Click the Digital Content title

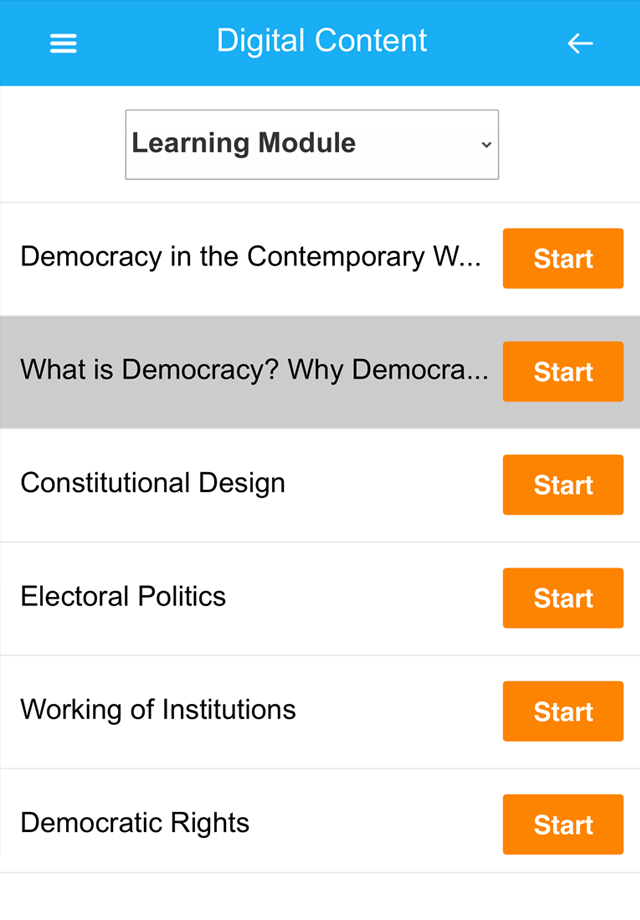(x=321, y=41)
